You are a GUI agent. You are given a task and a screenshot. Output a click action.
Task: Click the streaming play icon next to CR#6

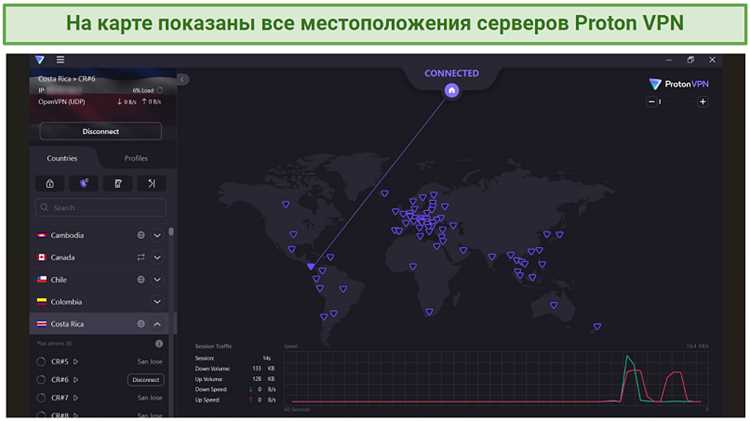tap(75, 380)
